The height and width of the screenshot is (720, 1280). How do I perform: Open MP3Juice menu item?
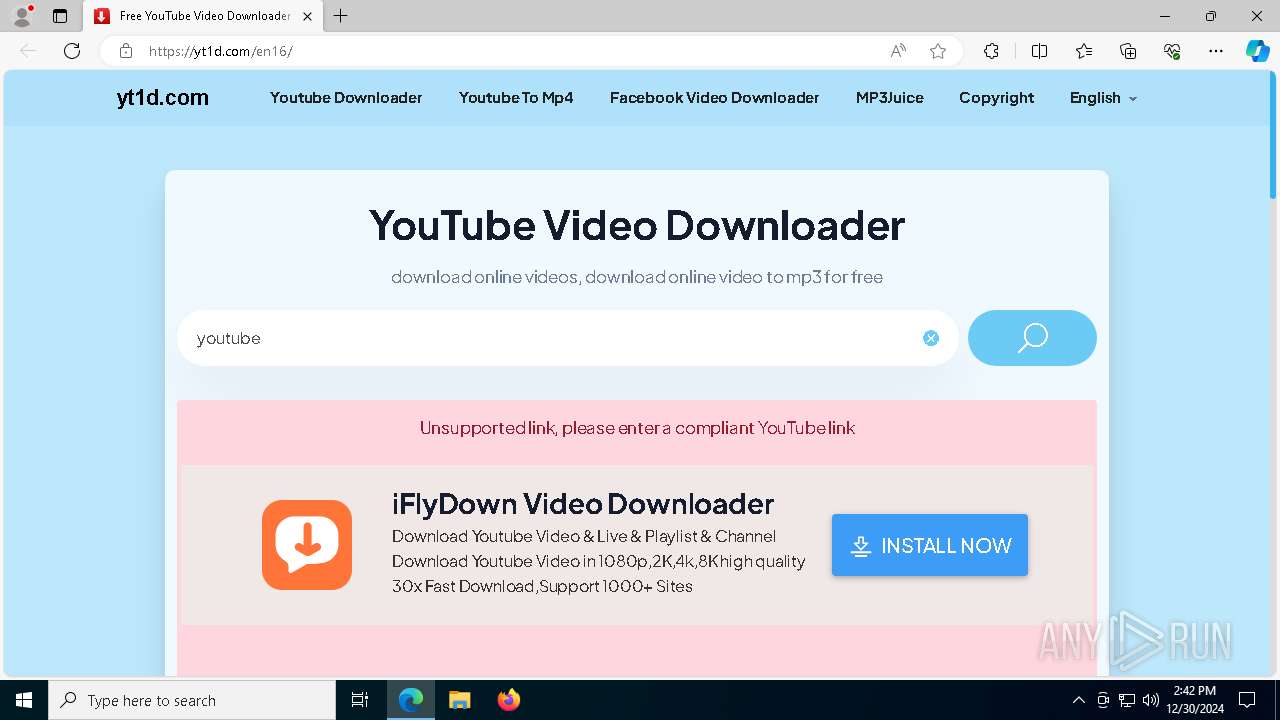(890, 97)
